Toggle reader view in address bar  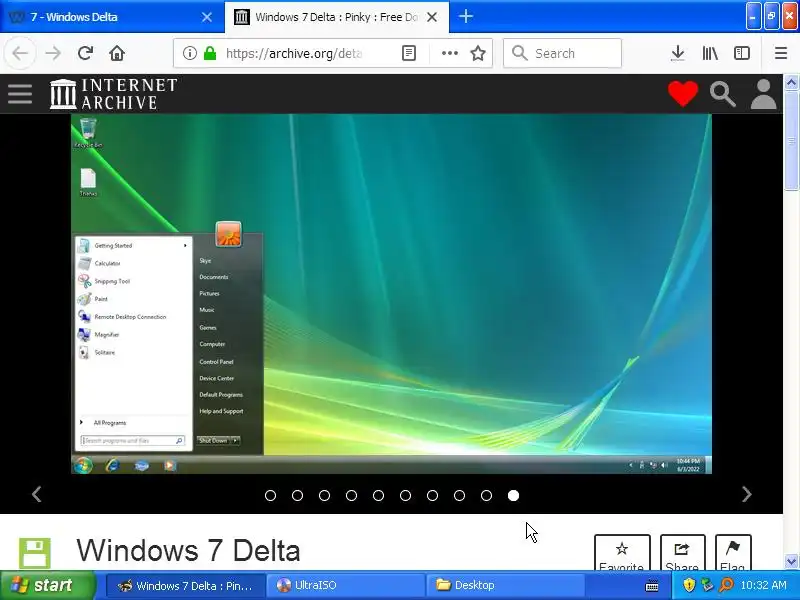click(x=409, y=53)
